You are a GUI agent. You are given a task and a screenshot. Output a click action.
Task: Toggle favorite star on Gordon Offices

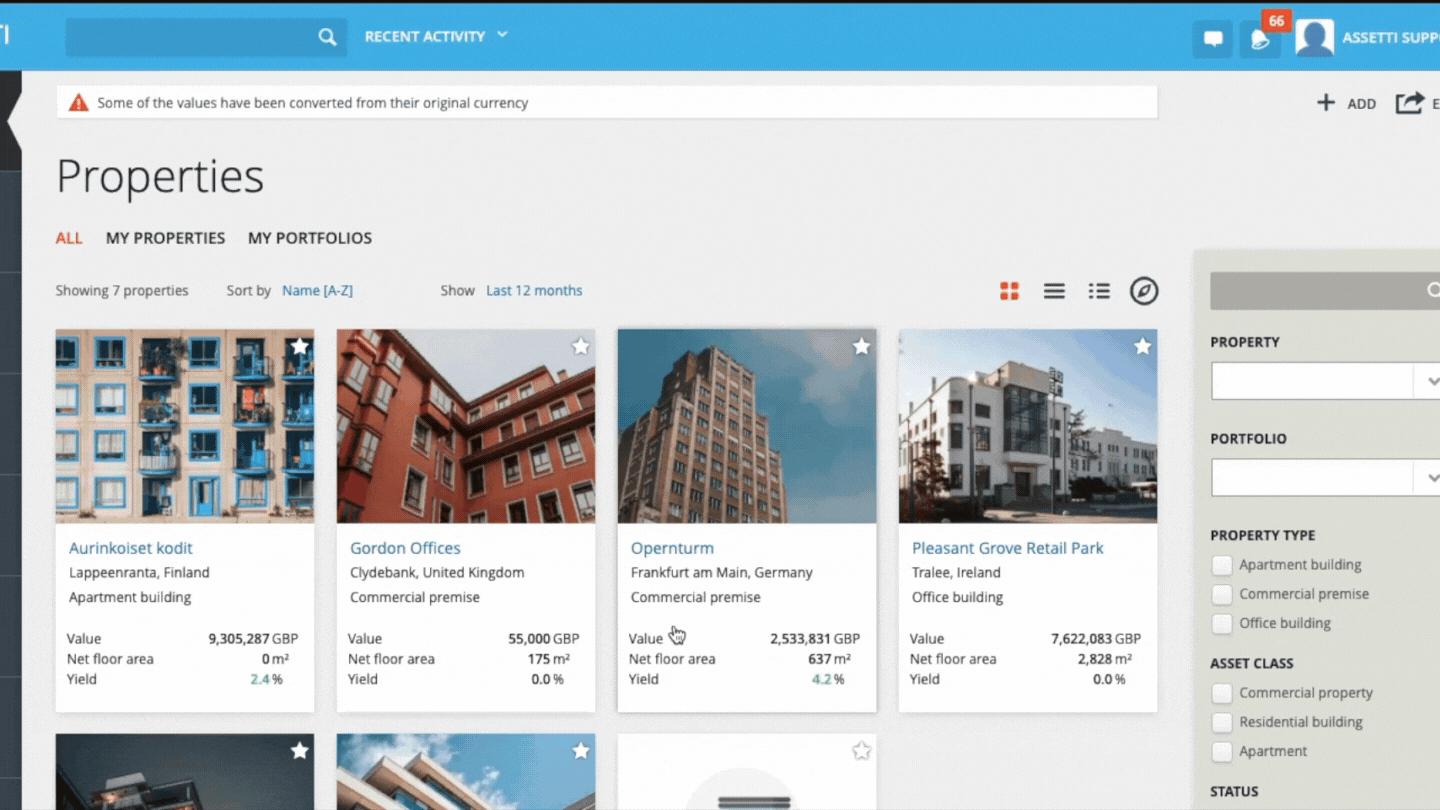click(580, 346)
